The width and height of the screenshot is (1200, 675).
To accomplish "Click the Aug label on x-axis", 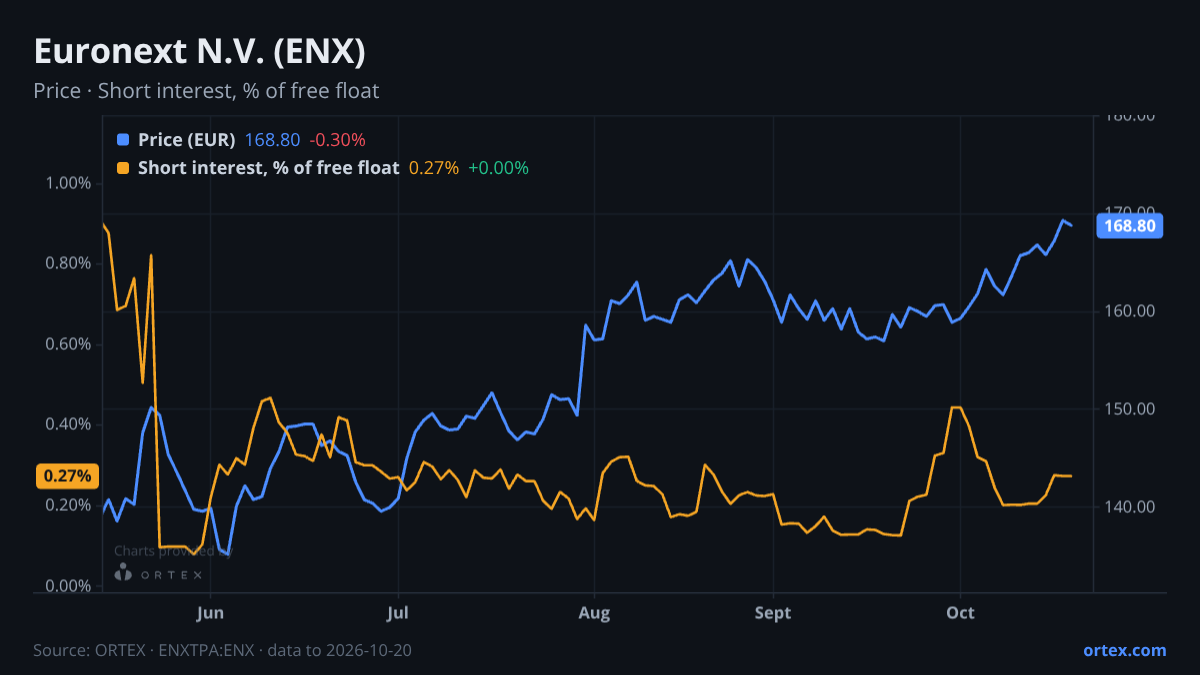I will (594, 612).
